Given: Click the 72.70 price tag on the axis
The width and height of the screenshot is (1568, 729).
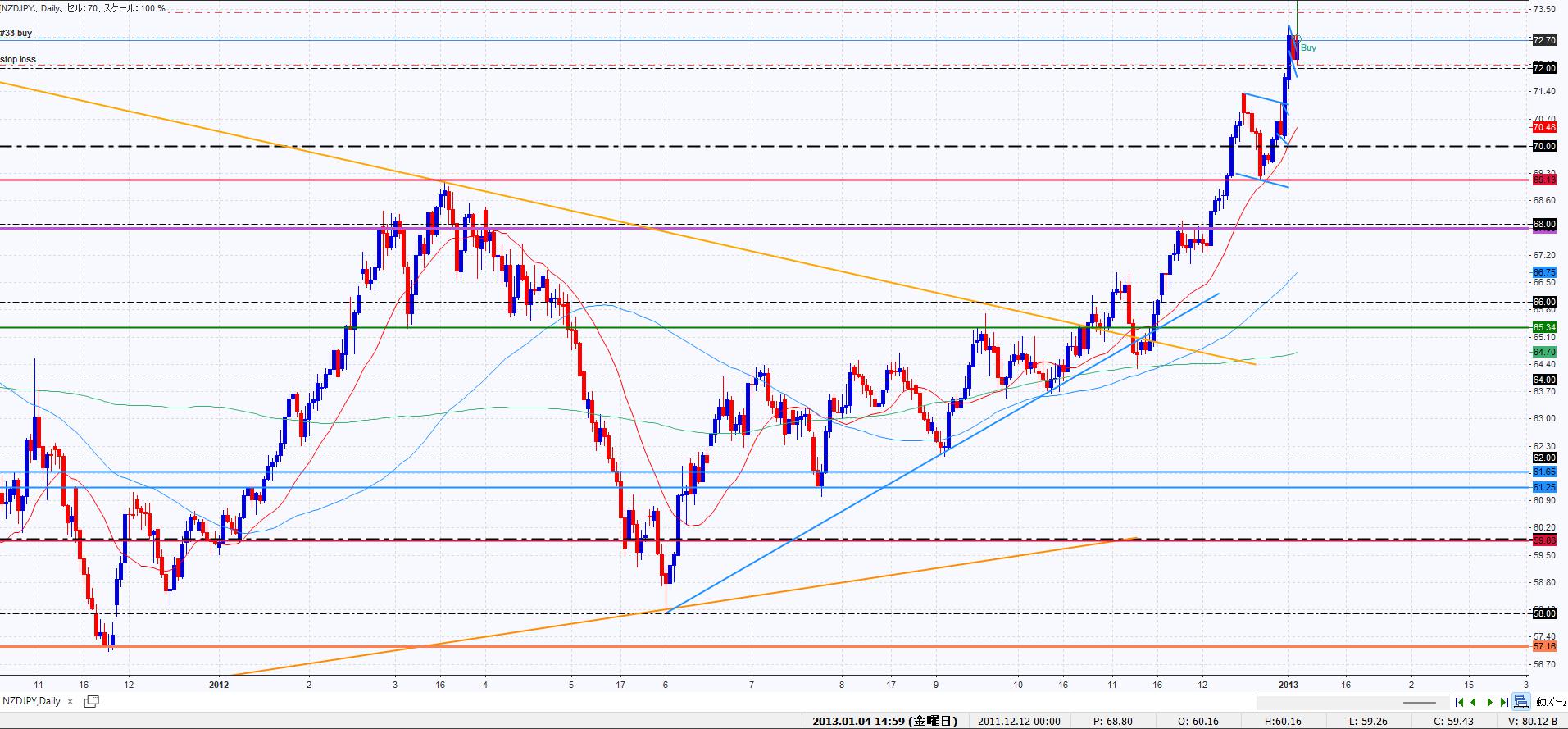Looking at the screenshot, I should tap(1544, 40).
